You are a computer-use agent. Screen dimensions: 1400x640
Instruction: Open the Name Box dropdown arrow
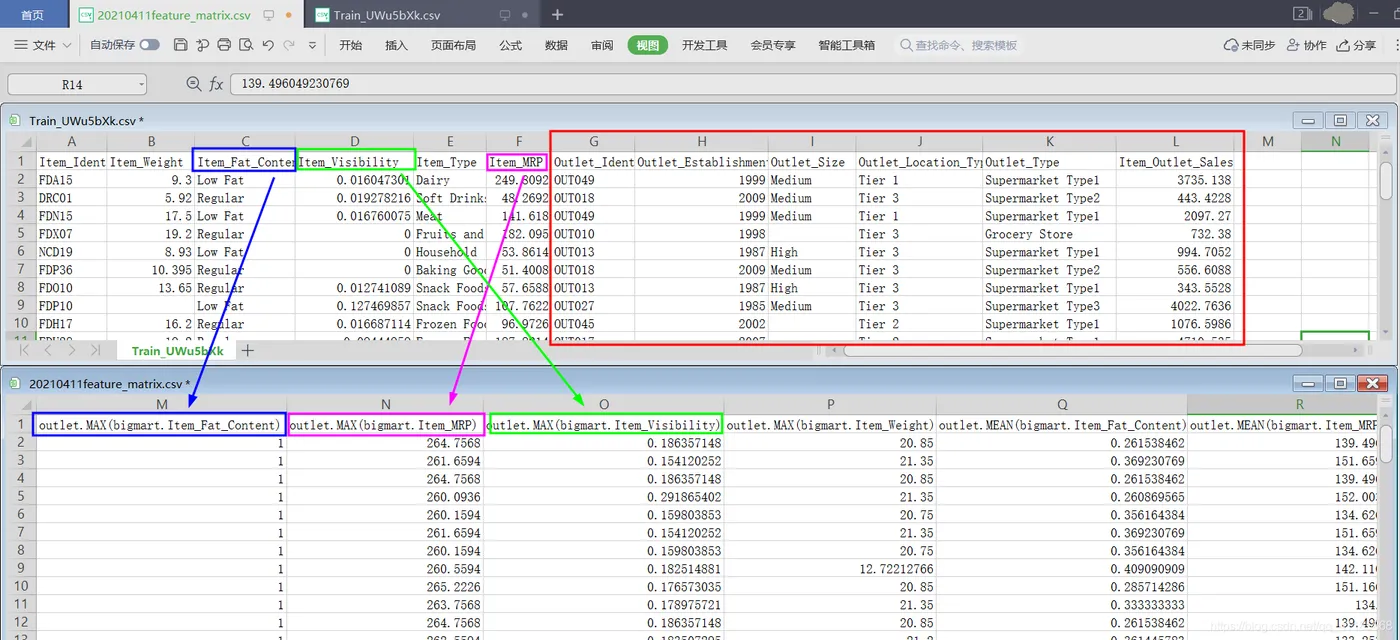[140, 85]
